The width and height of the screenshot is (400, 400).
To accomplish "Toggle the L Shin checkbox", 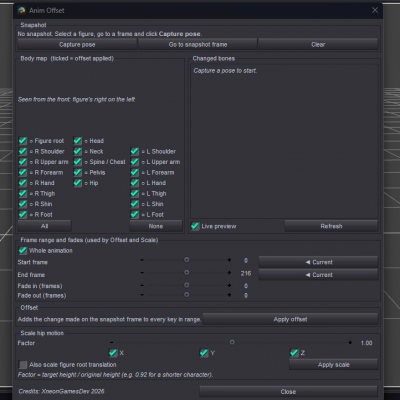I will [135, 204].
